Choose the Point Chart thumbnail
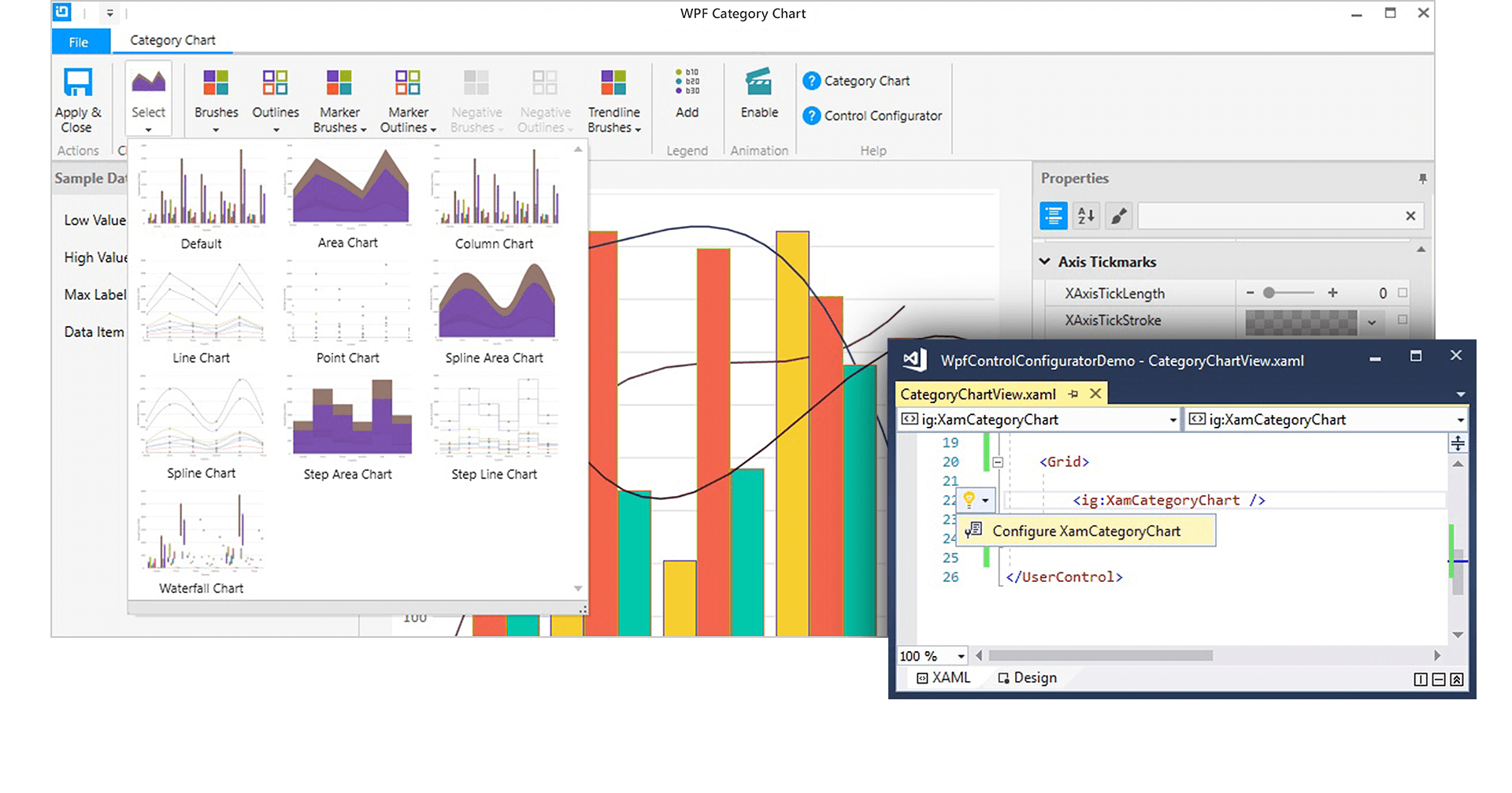Viewport: 1512px width, 793px height. 348,313
